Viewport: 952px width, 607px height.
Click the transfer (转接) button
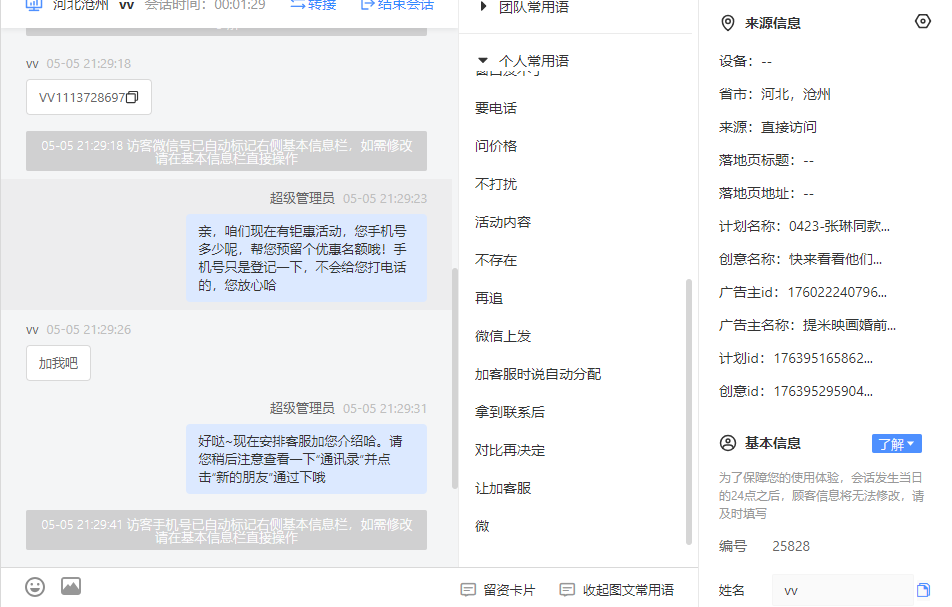(313, 5)
